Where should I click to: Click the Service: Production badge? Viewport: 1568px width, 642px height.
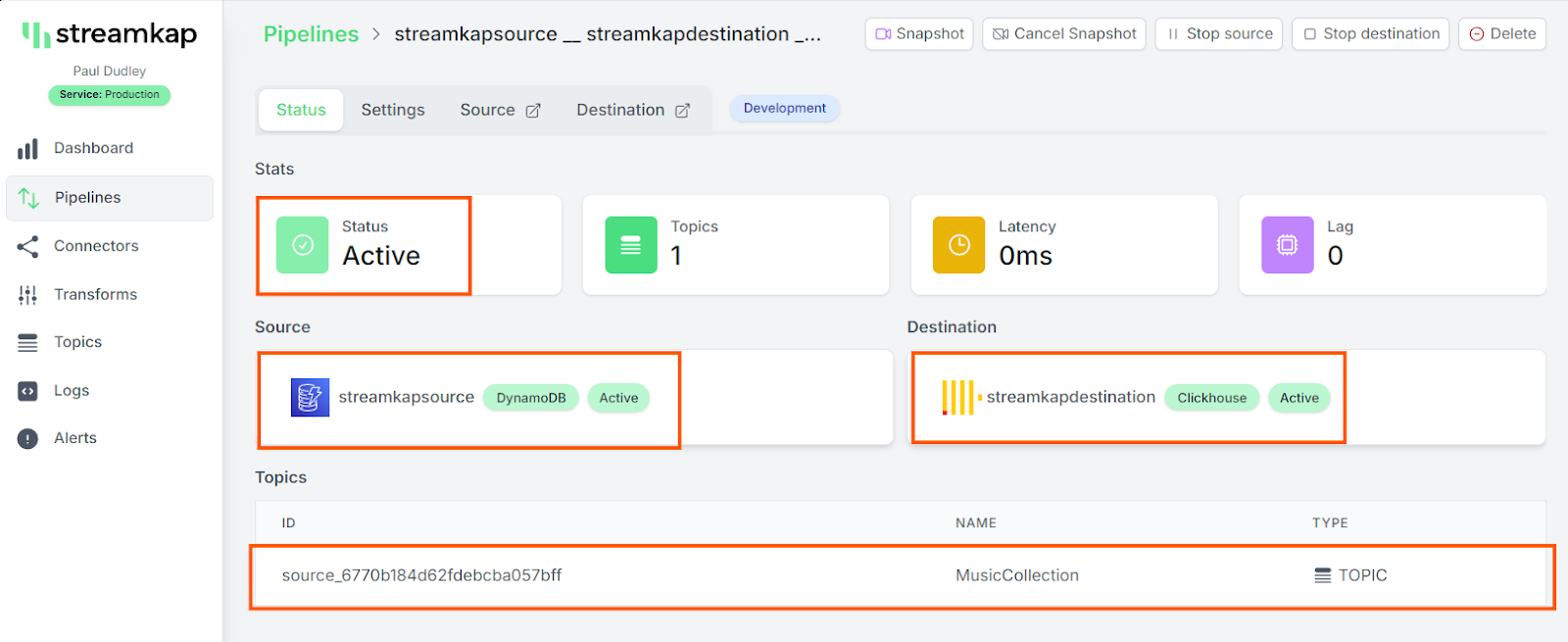[110, 95]
